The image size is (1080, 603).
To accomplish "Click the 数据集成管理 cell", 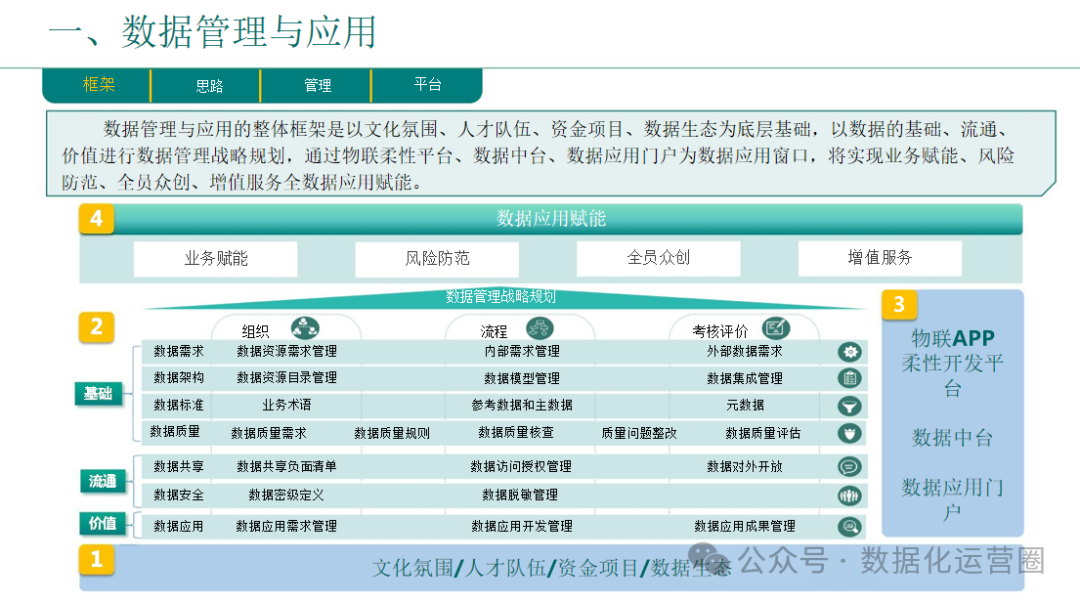I will 745,378.
